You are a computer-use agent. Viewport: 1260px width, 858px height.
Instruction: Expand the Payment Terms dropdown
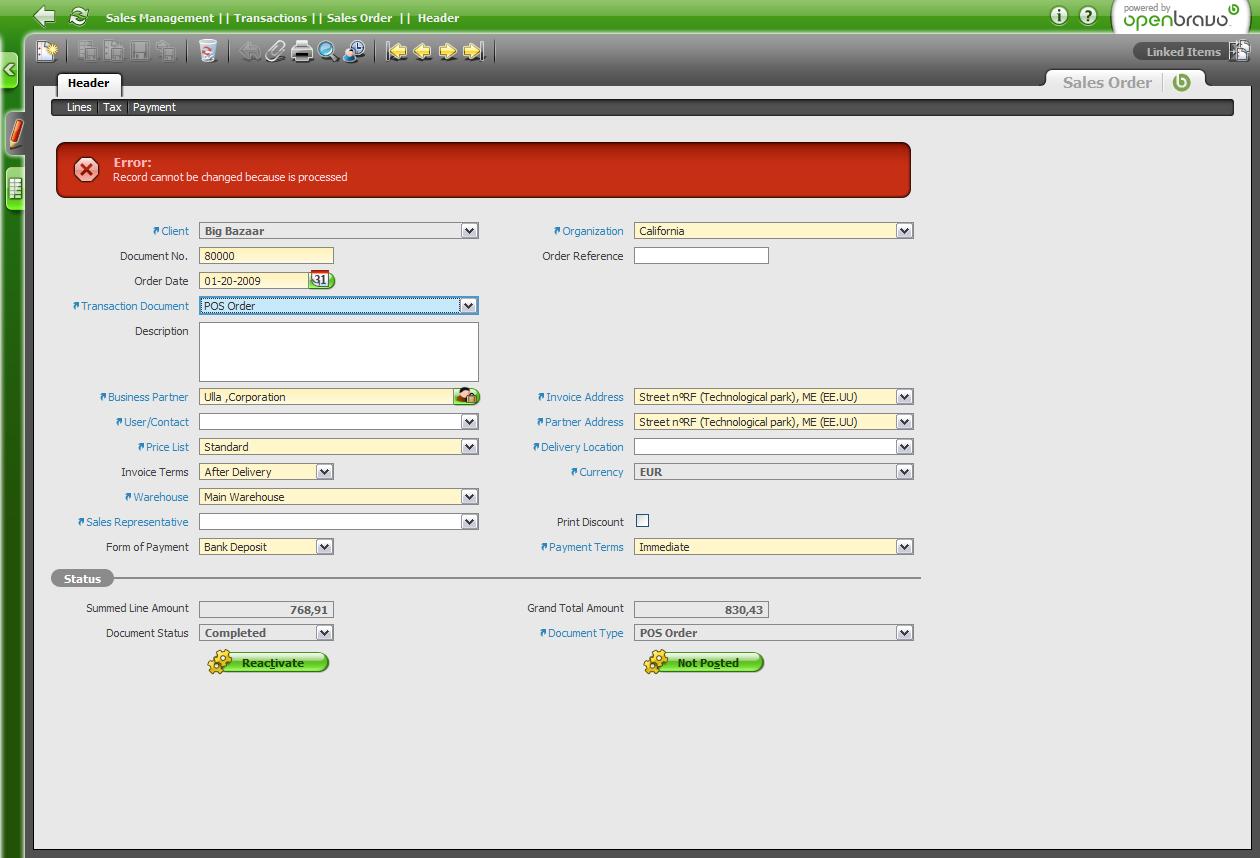pos(904,547)
